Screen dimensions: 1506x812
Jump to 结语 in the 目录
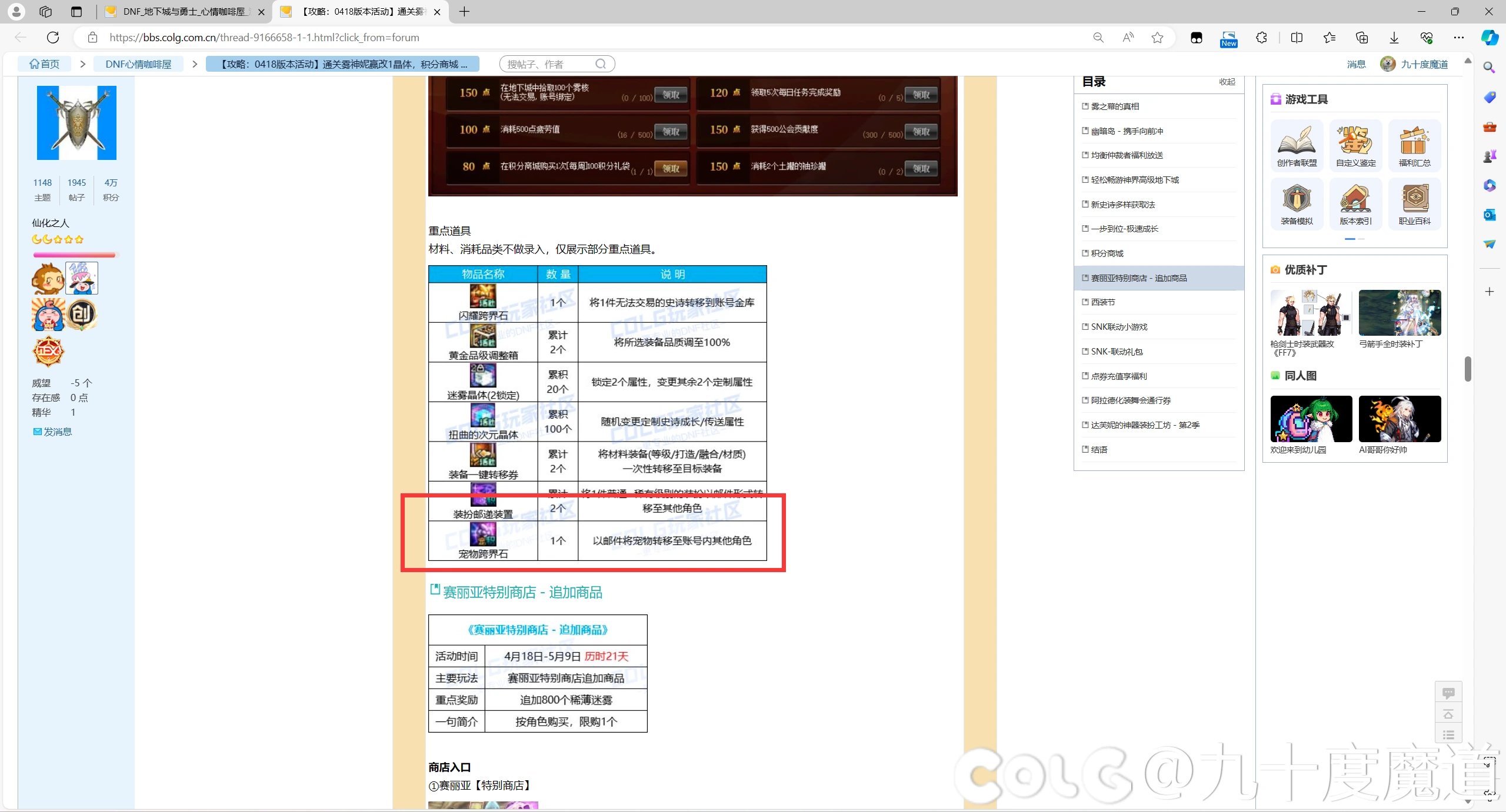click(1099, 450)
